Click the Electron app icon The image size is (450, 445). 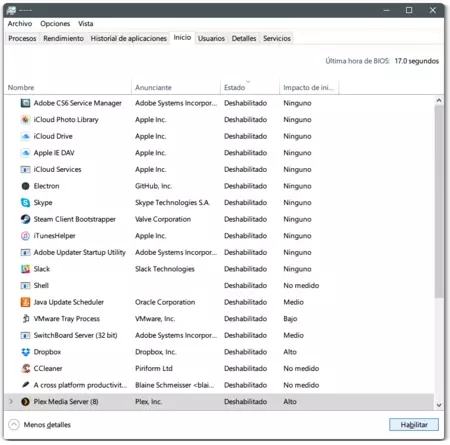(x=25, y=186)
